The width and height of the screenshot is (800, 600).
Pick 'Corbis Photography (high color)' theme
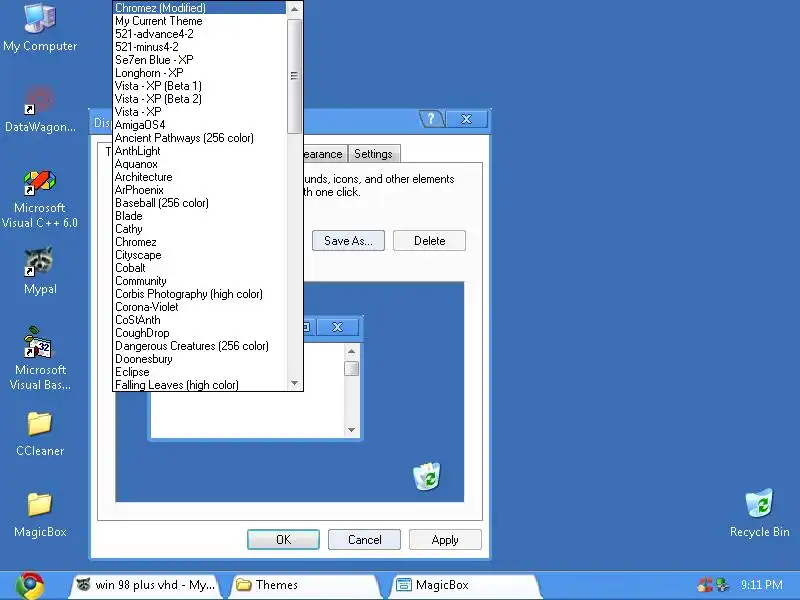[199, 294]
